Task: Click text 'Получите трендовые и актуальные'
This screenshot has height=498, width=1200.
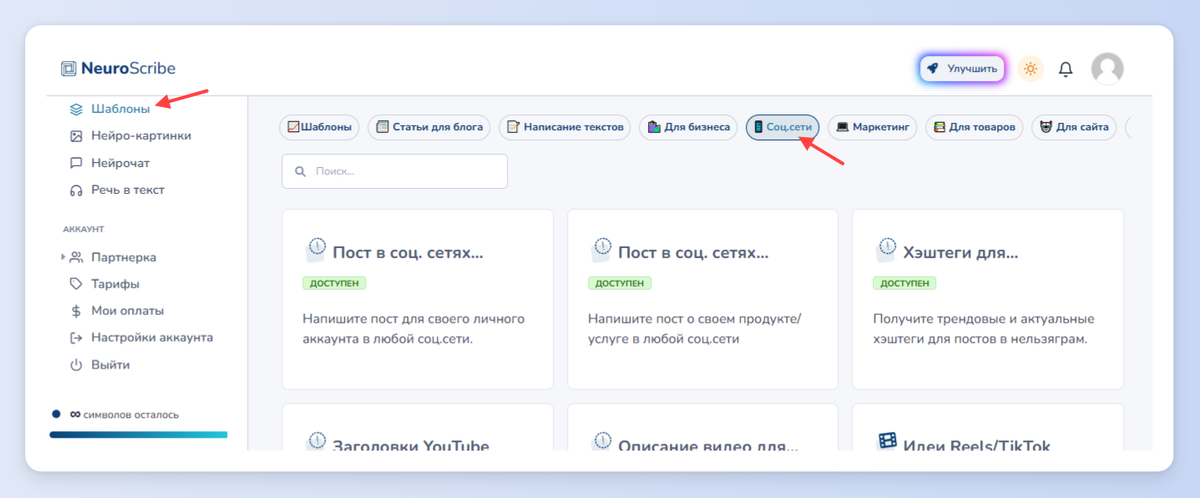Action: 984,319
